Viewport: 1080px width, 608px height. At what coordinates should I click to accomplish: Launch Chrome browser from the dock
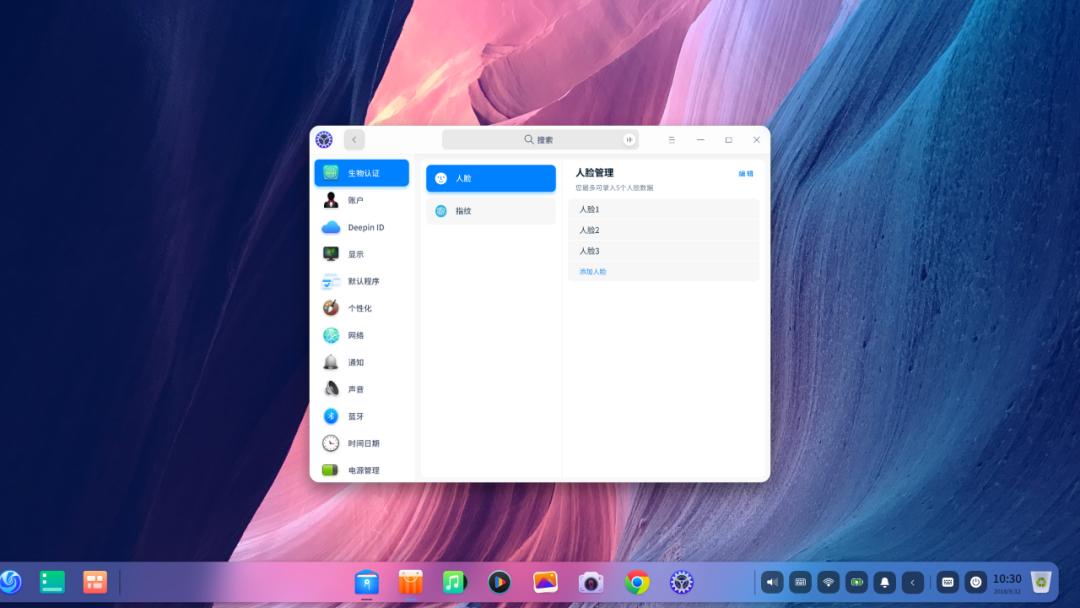[x=637, y=582]
